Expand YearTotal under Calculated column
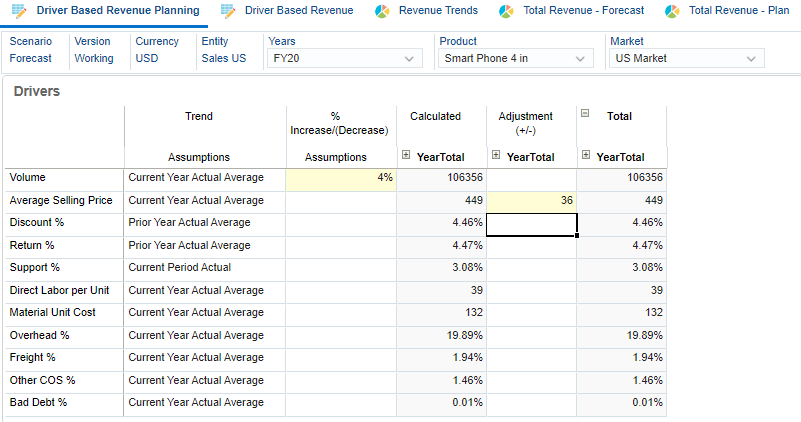 click(x=406, y=154)
